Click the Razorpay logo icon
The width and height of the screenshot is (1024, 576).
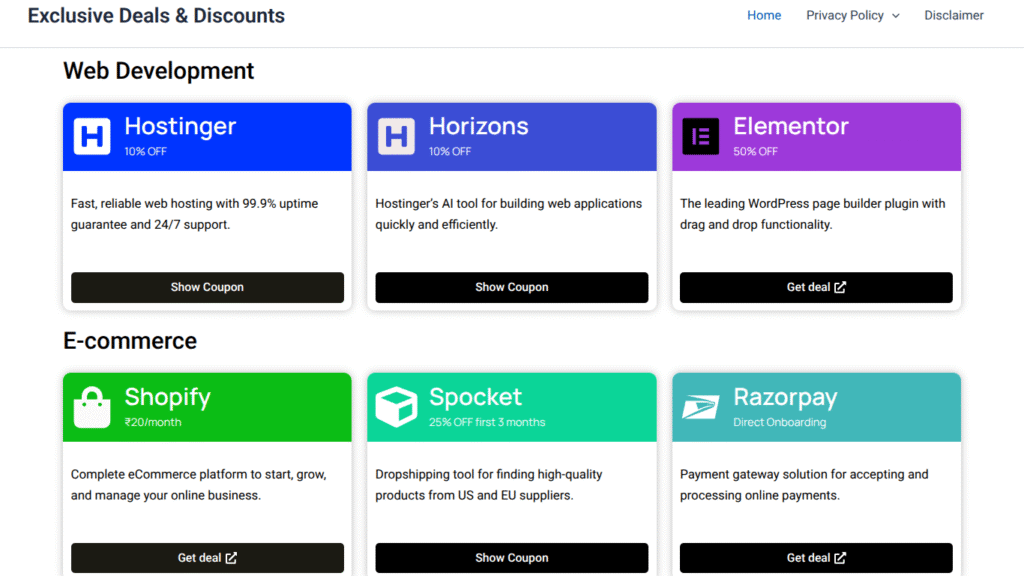pyautogui.click(x=701, y=407)
